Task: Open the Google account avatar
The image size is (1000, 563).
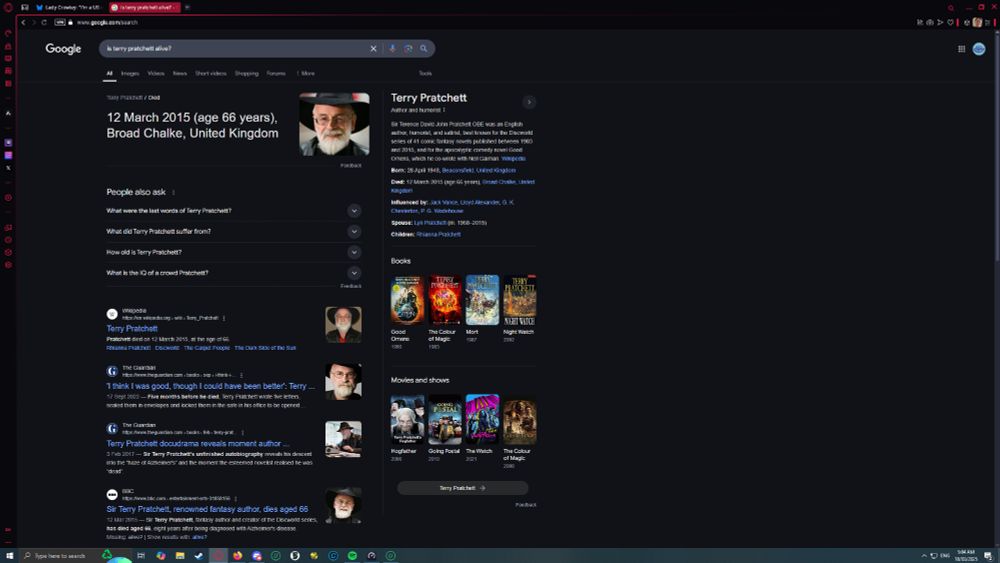Action: coord(979,49)
